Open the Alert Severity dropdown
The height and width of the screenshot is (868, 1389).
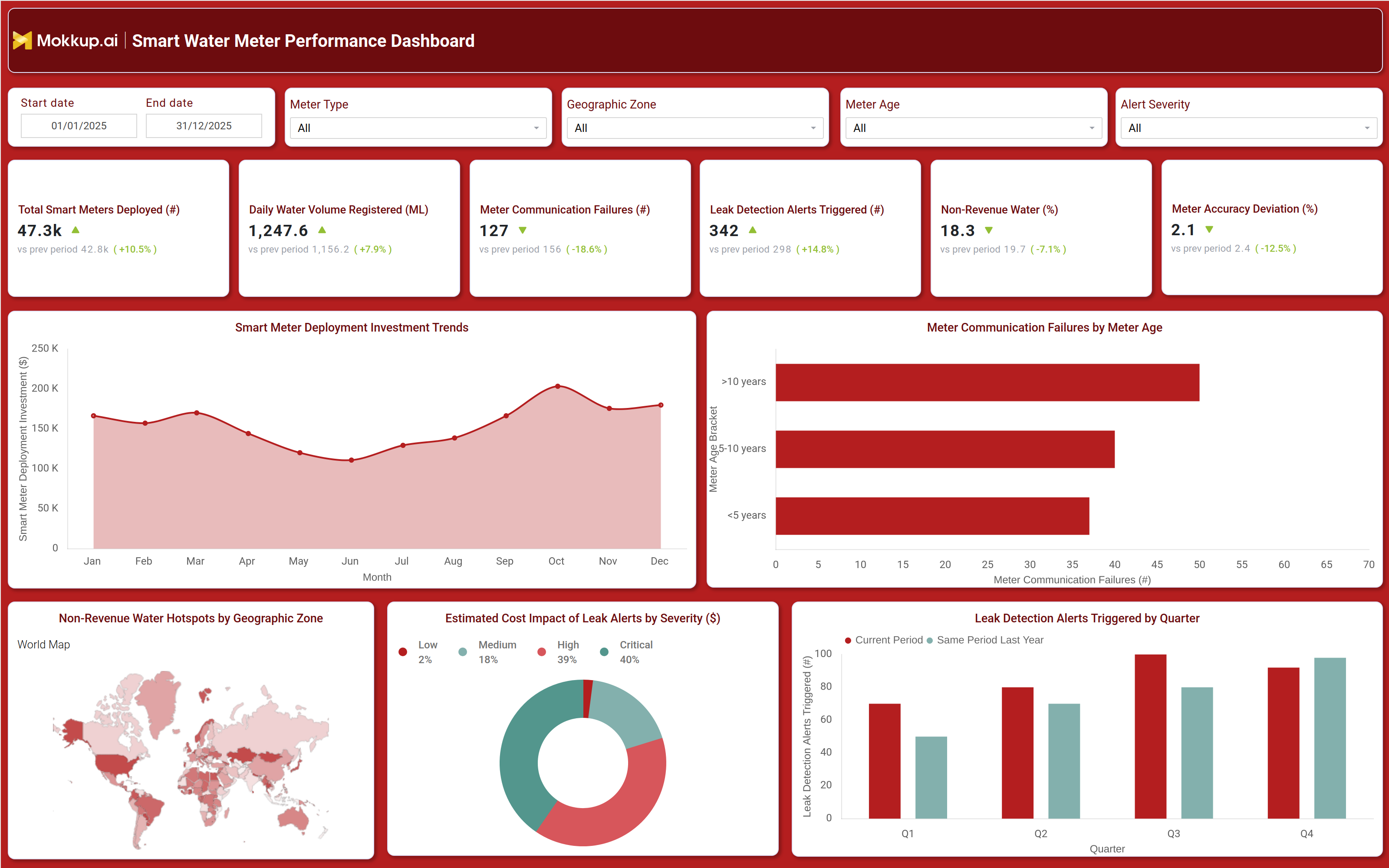pos(1249,128)
